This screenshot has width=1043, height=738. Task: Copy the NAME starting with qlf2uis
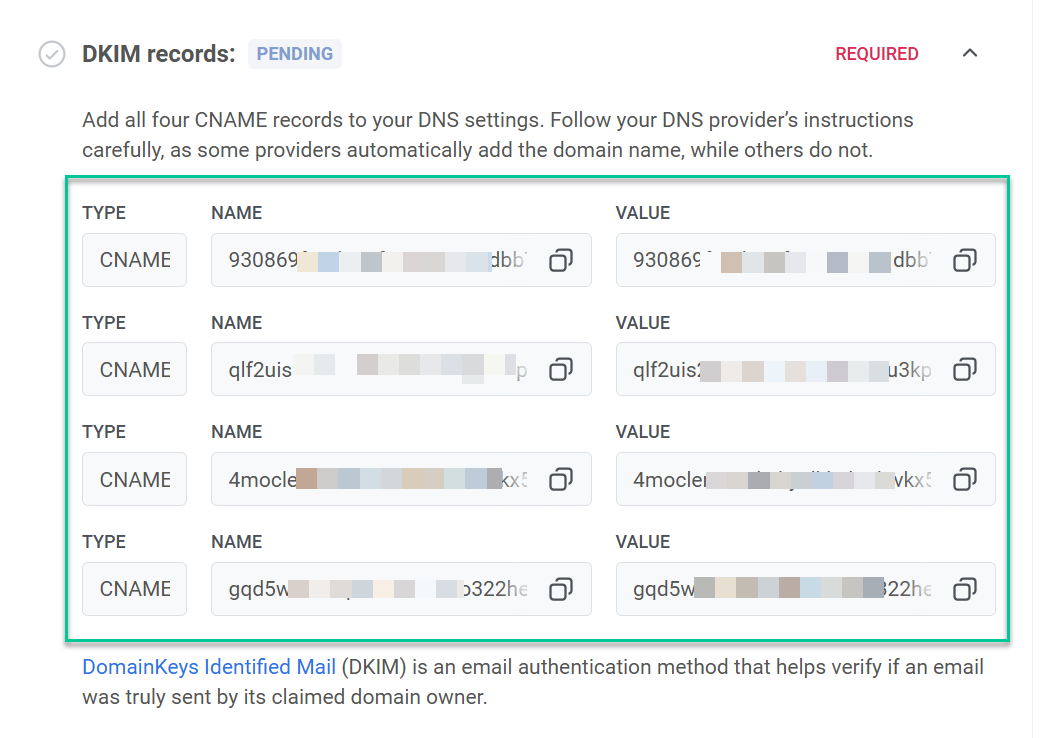pyautogui.click(x=561, y=370)
